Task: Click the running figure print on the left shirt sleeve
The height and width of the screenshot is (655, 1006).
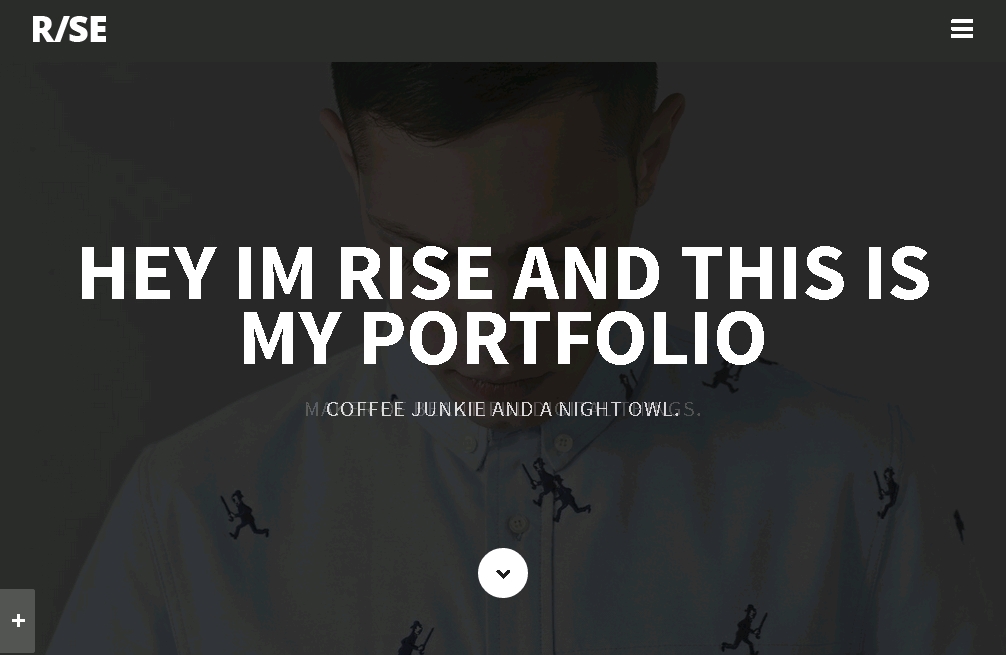Action: (x=244, y=515)
